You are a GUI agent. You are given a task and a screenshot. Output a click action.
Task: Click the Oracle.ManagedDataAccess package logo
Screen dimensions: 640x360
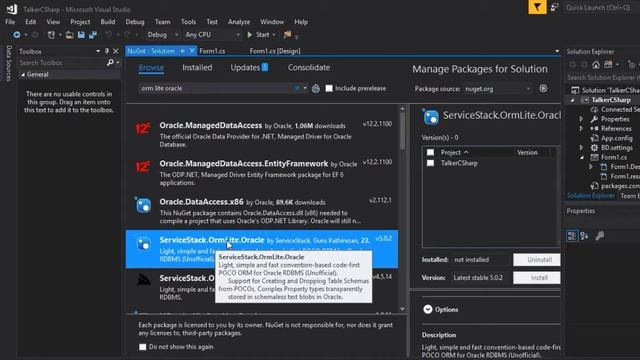(142, 129)
